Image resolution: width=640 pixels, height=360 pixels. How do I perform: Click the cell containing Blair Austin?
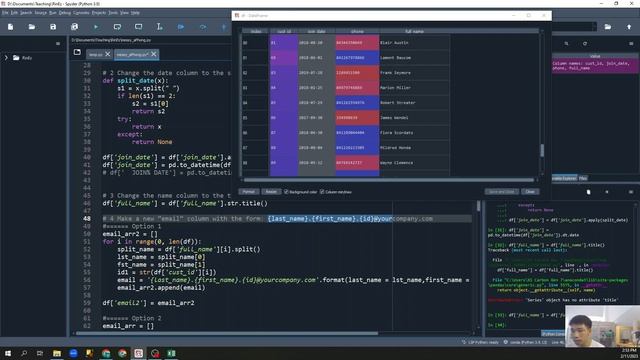[x=415, y=42]
